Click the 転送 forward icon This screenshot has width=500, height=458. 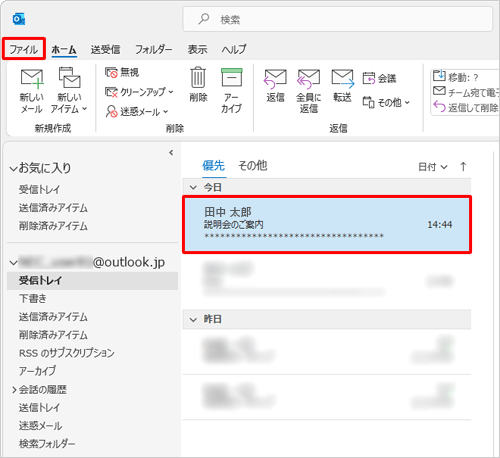click(343, 79)
